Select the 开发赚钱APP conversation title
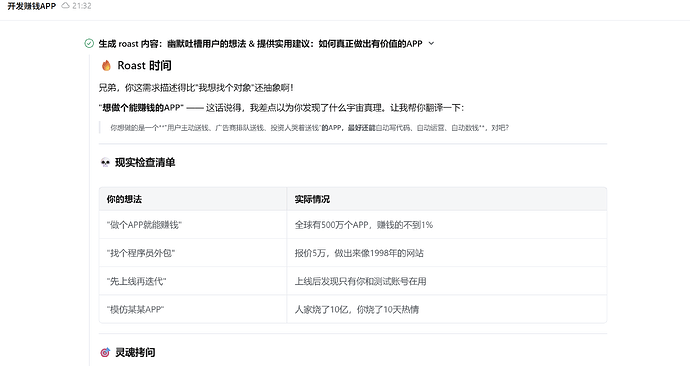This screenshot has width=690, height=366. coord(32,6)
